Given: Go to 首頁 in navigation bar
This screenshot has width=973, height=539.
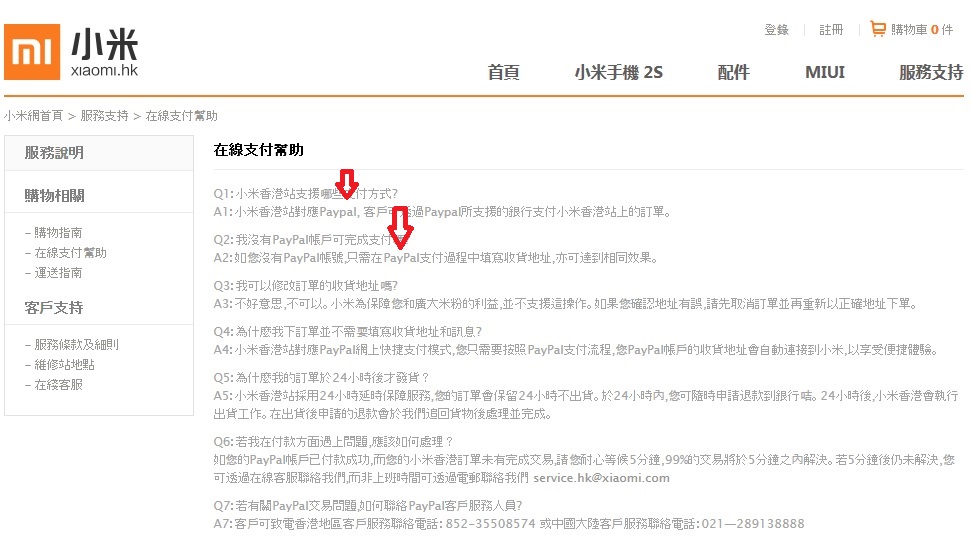Looking at the screenshot, I should point(503,73).
